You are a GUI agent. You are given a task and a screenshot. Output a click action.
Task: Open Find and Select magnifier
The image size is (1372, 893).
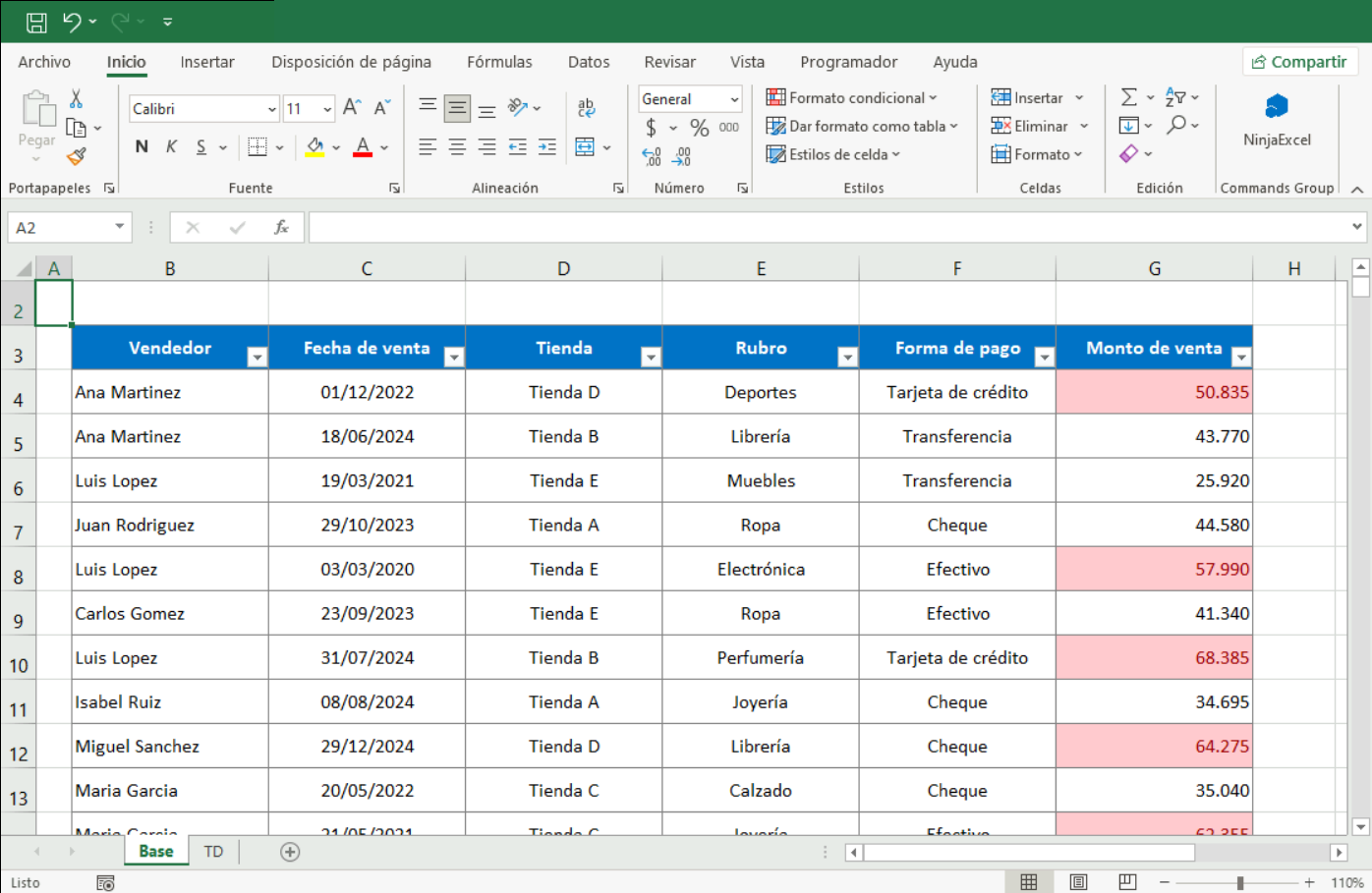pyautogui.click(x=1176, y=125)
